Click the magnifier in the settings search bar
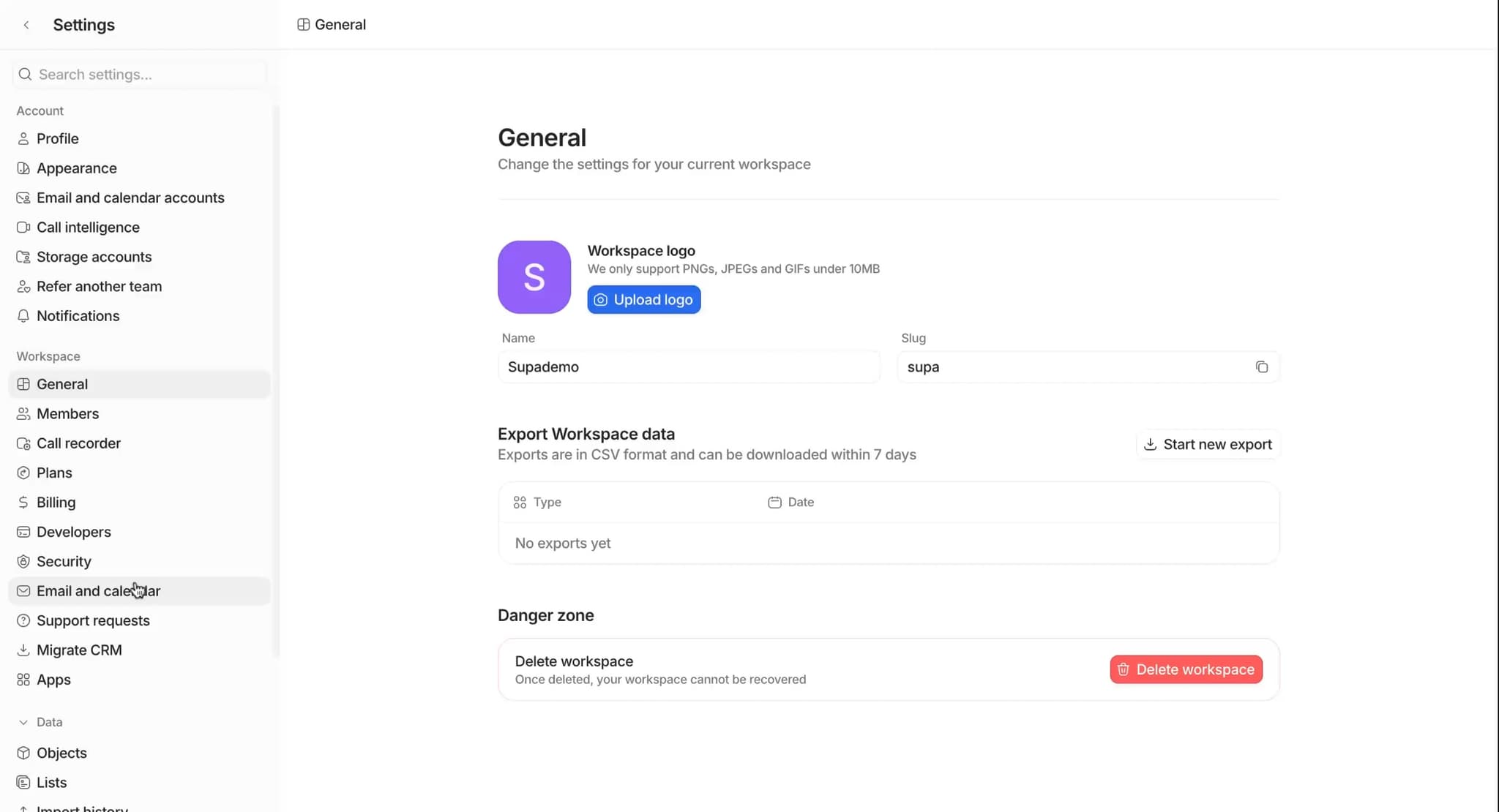This screenshot has width=1499, height=812. click(x=24, y=74)
